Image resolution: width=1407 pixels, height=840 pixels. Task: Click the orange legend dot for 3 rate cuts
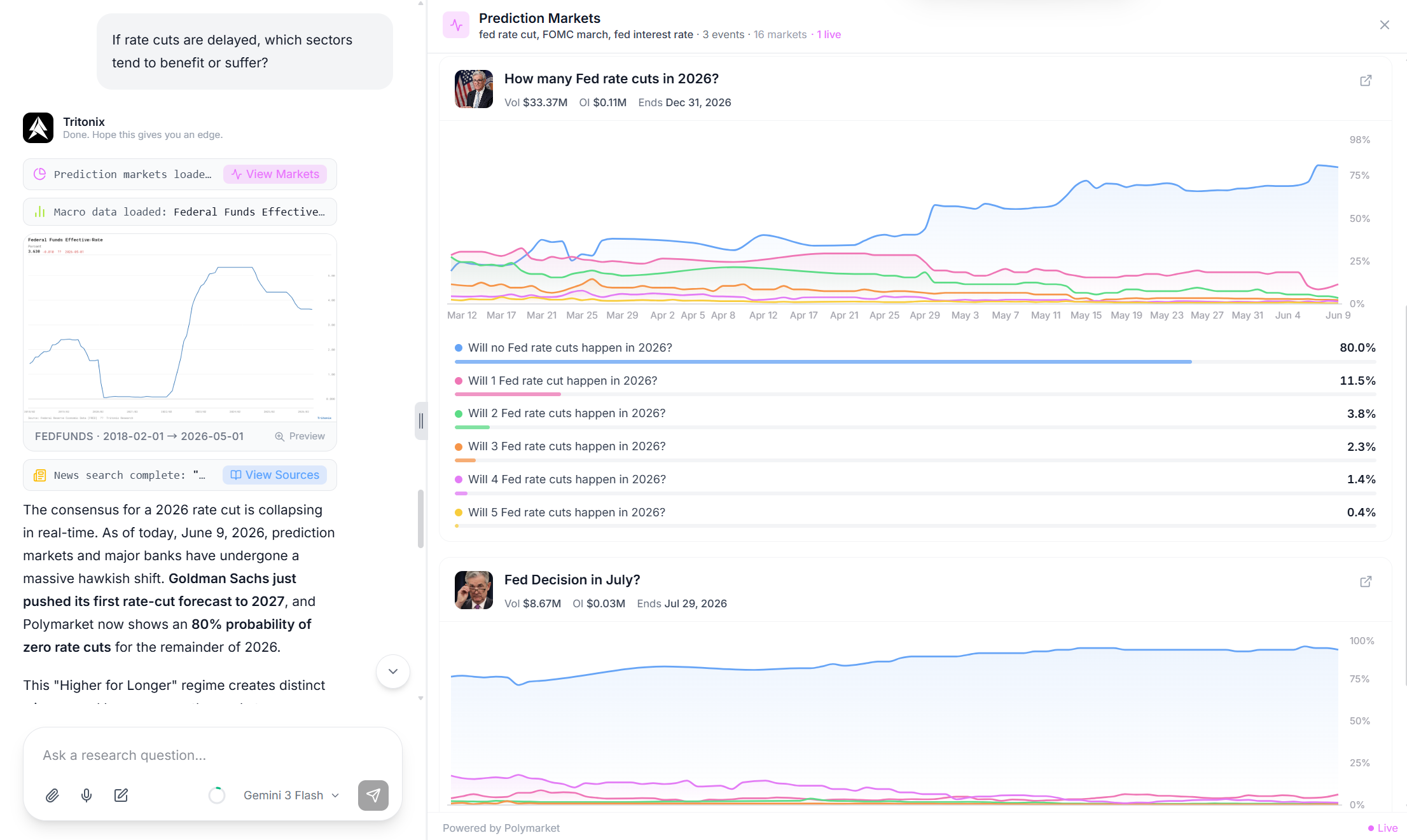(459, 446)
